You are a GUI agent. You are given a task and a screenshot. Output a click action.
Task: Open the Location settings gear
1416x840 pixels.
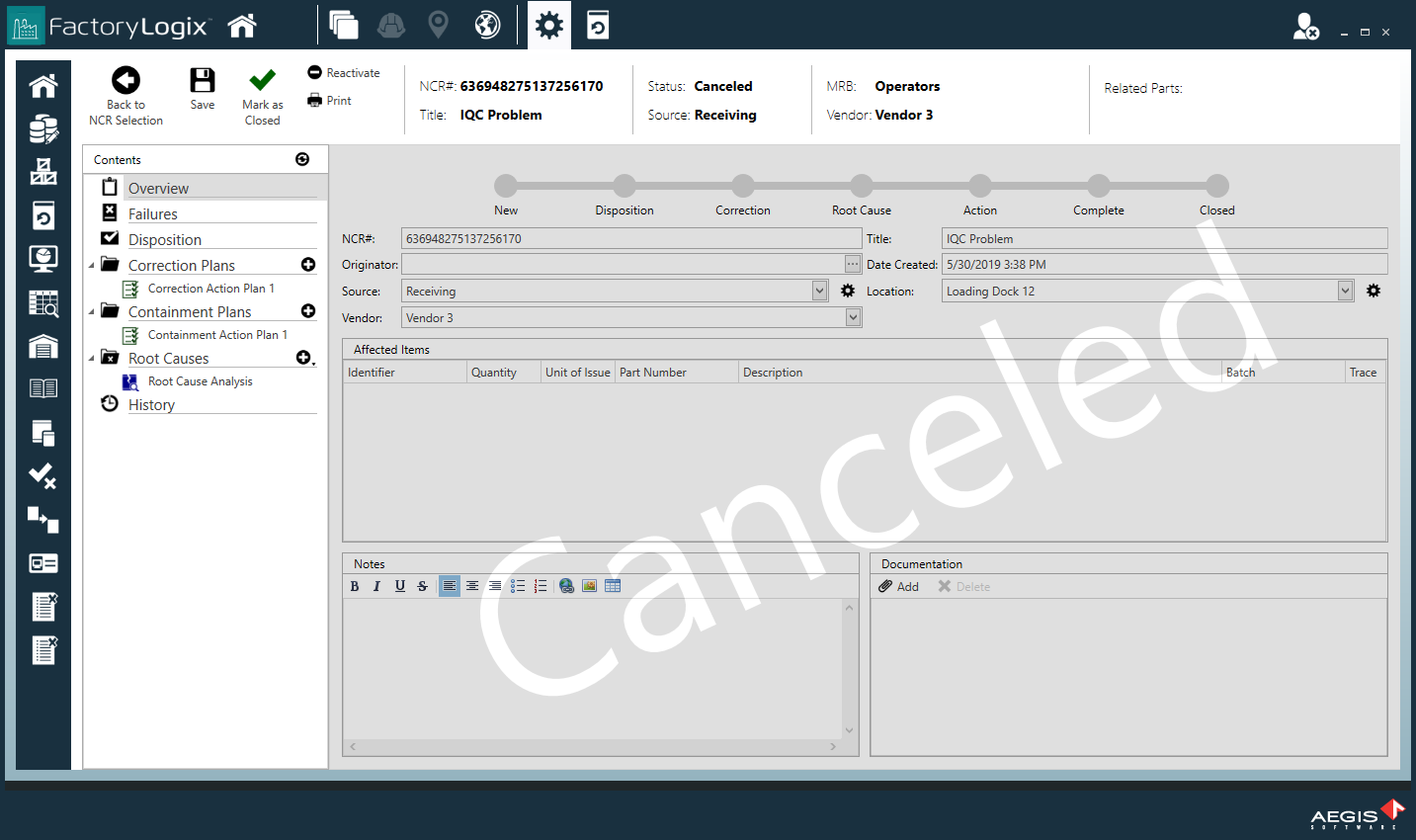pos(1373,291)
